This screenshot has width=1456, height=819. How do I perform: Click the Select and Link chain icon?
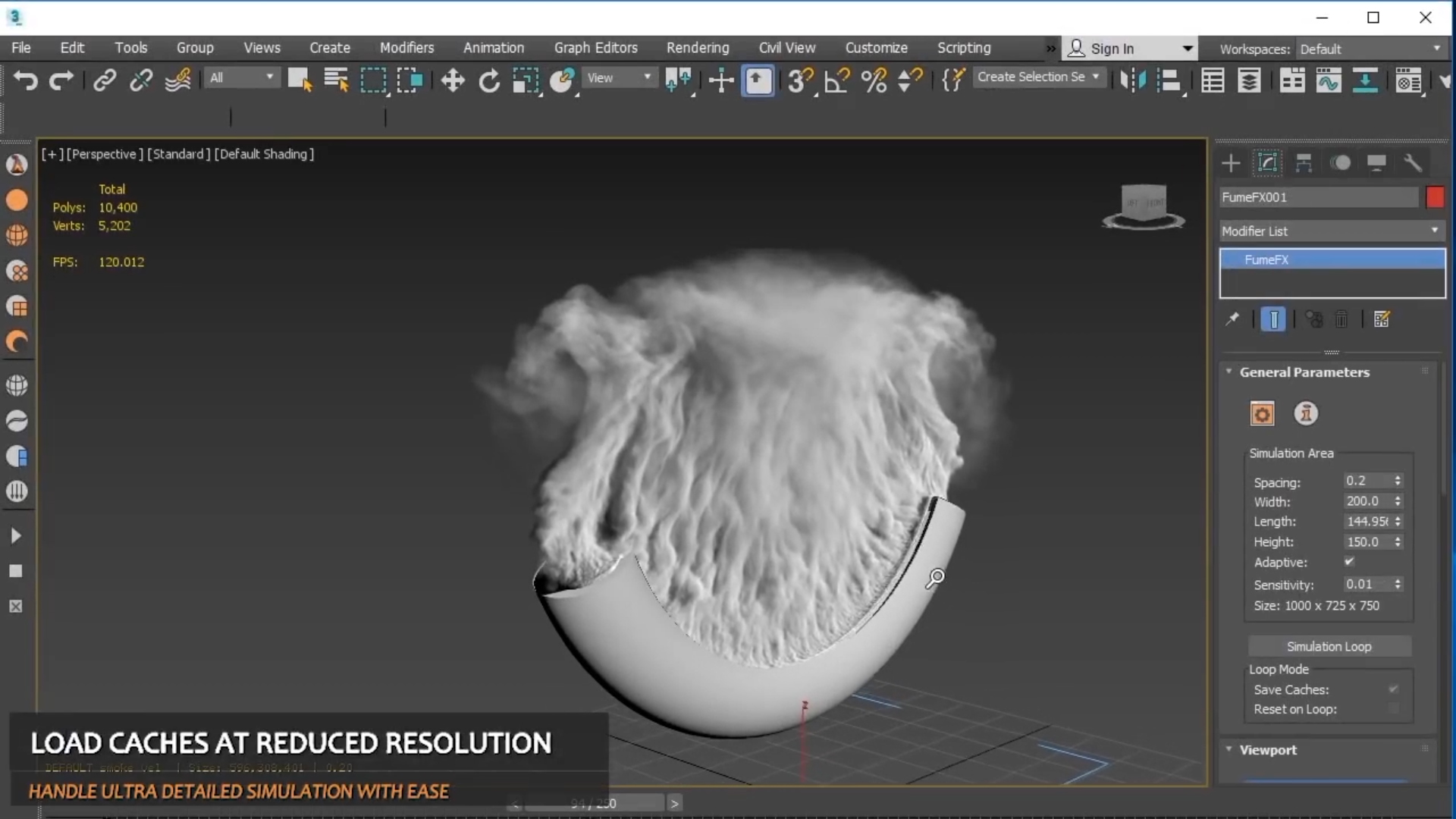[105, 80]
